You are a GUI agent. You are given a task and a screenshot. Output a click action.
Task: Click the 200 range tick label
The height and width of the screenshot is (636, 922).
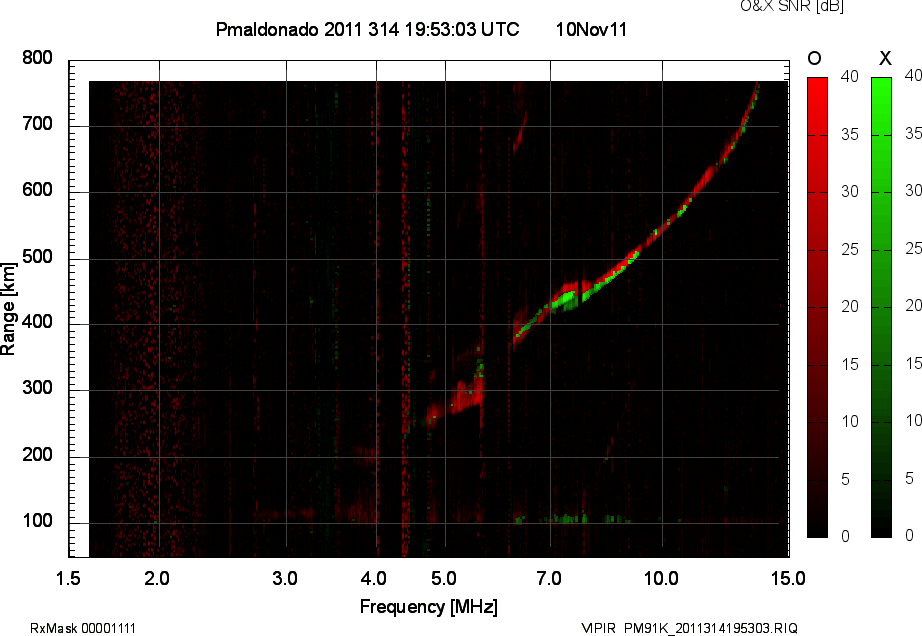[x=38, y=455]
